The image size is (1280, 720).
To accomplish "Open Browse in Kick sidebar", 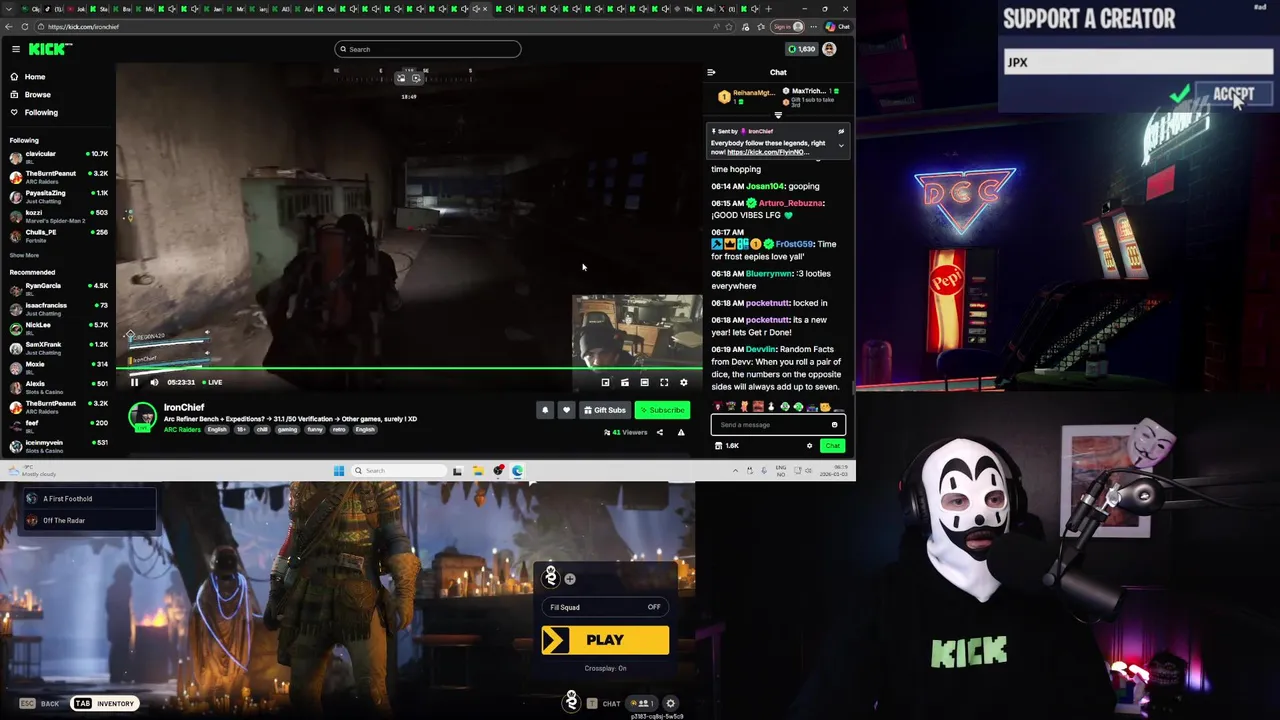I will tap(30, 95).
